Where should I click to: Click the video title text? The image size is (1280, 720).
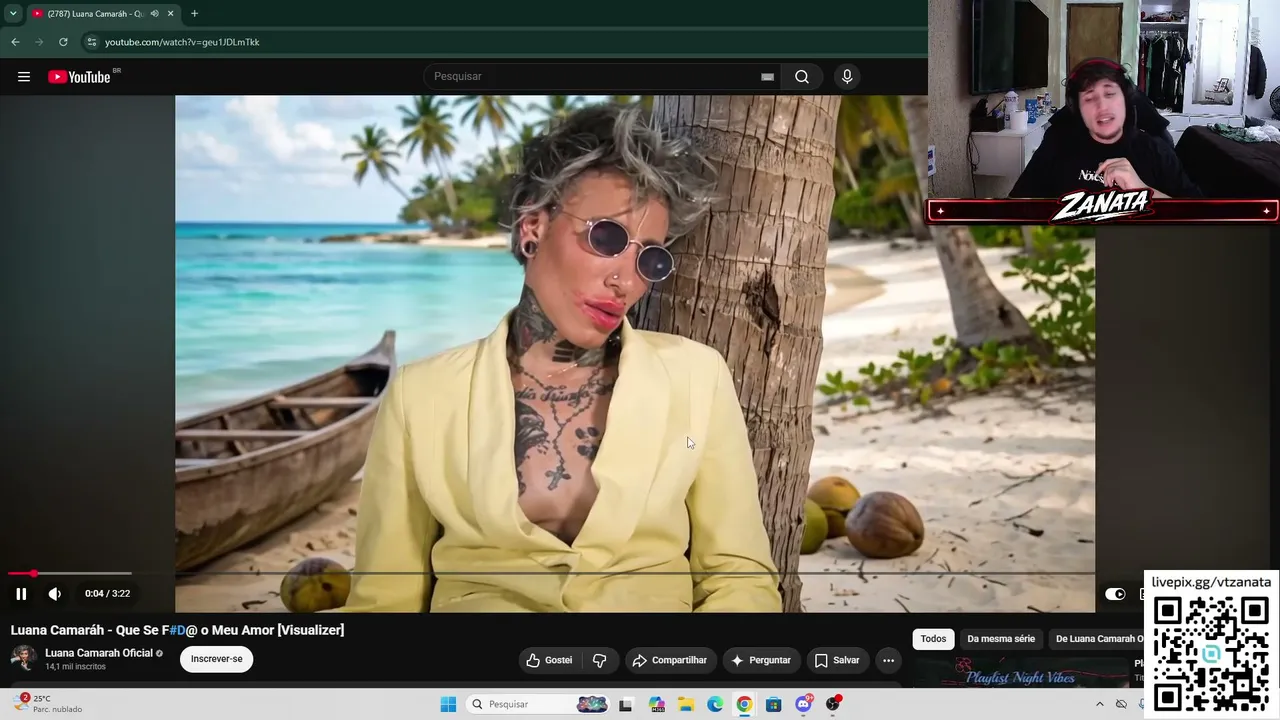click(x=177, y=630)
